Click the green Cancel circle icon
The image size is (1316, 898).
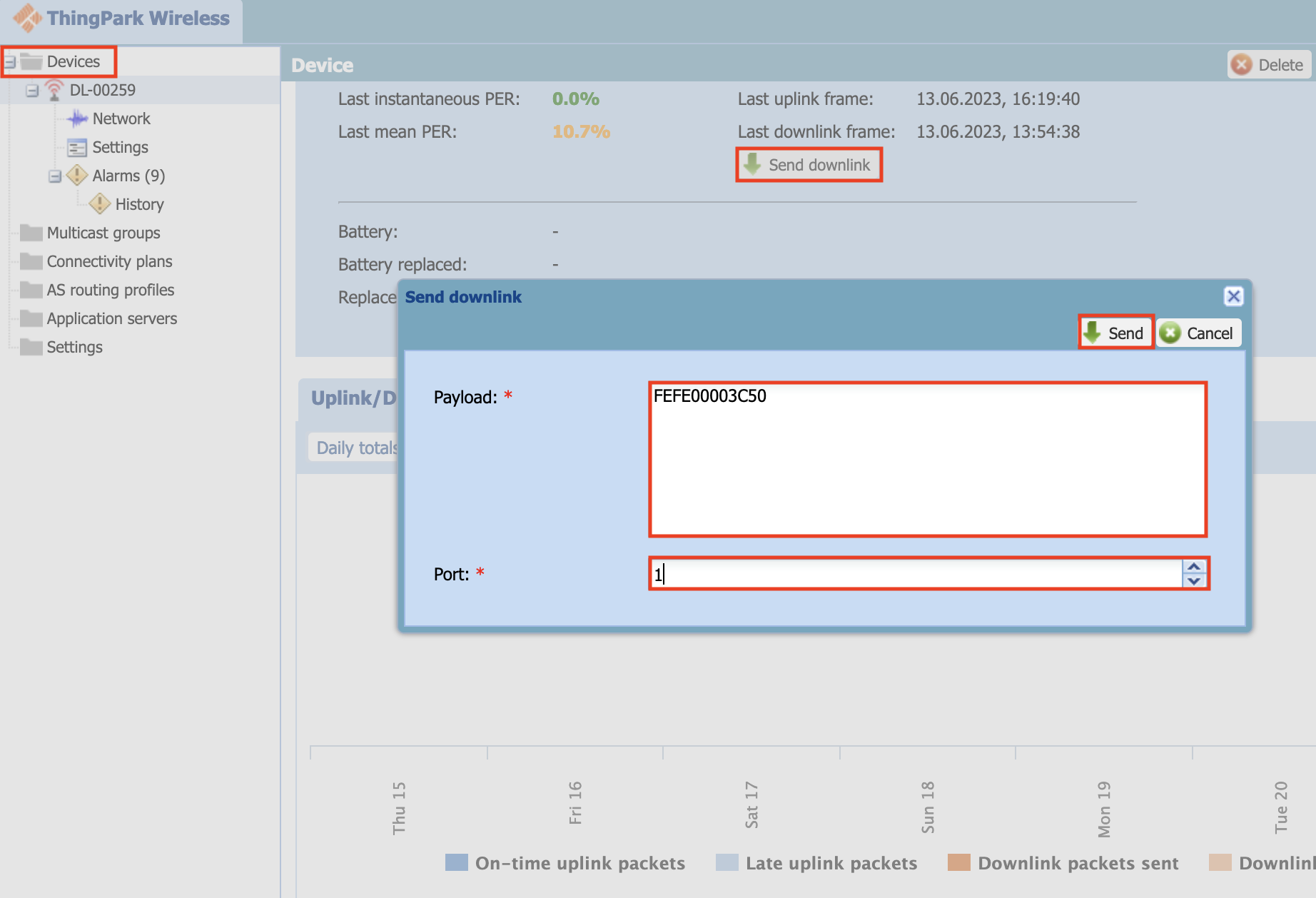[x=1170, y=333]
